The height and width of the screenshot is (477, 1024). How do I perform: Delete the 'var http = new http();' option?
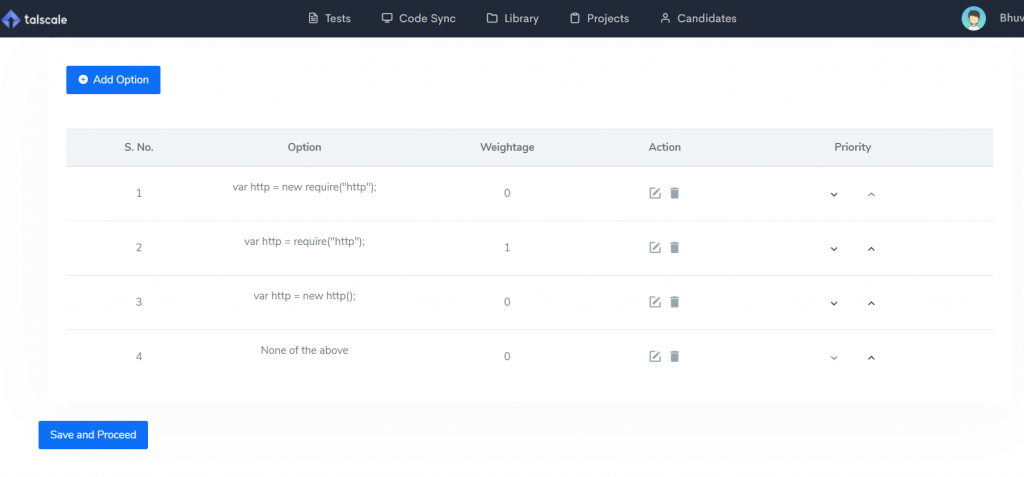pyautogui.click(x=675, y=301)
